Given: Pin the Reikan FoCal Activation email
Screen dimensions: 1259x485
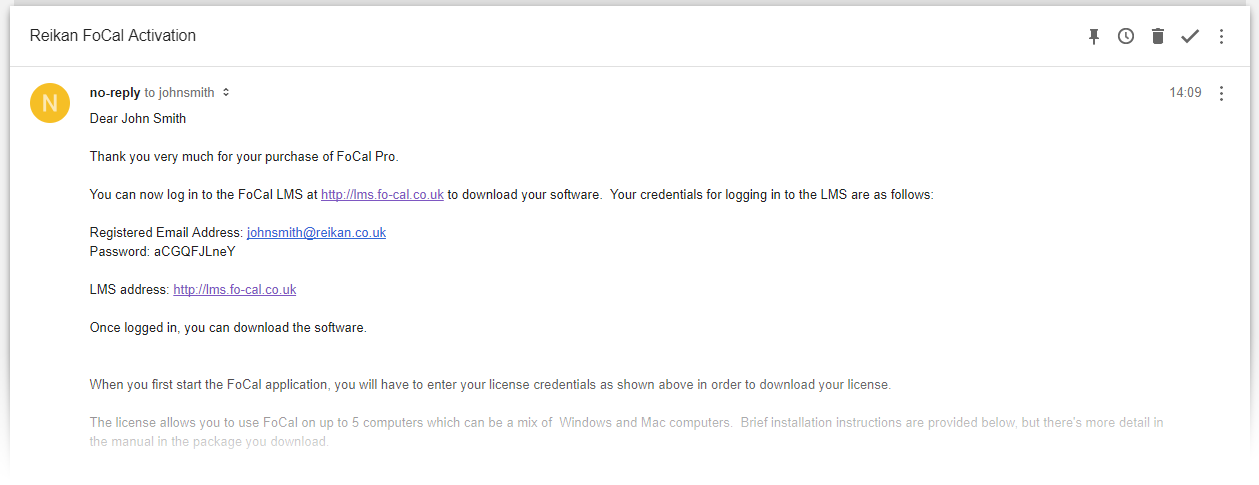Looking at the screenshot, I should tap(1094, 36).
